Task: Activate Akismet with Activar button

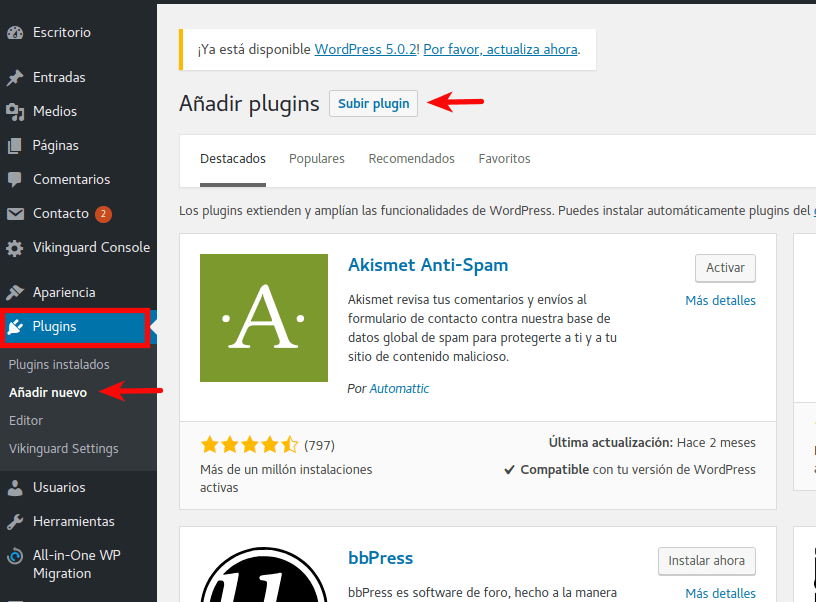Action: click(x=725, y=268)
